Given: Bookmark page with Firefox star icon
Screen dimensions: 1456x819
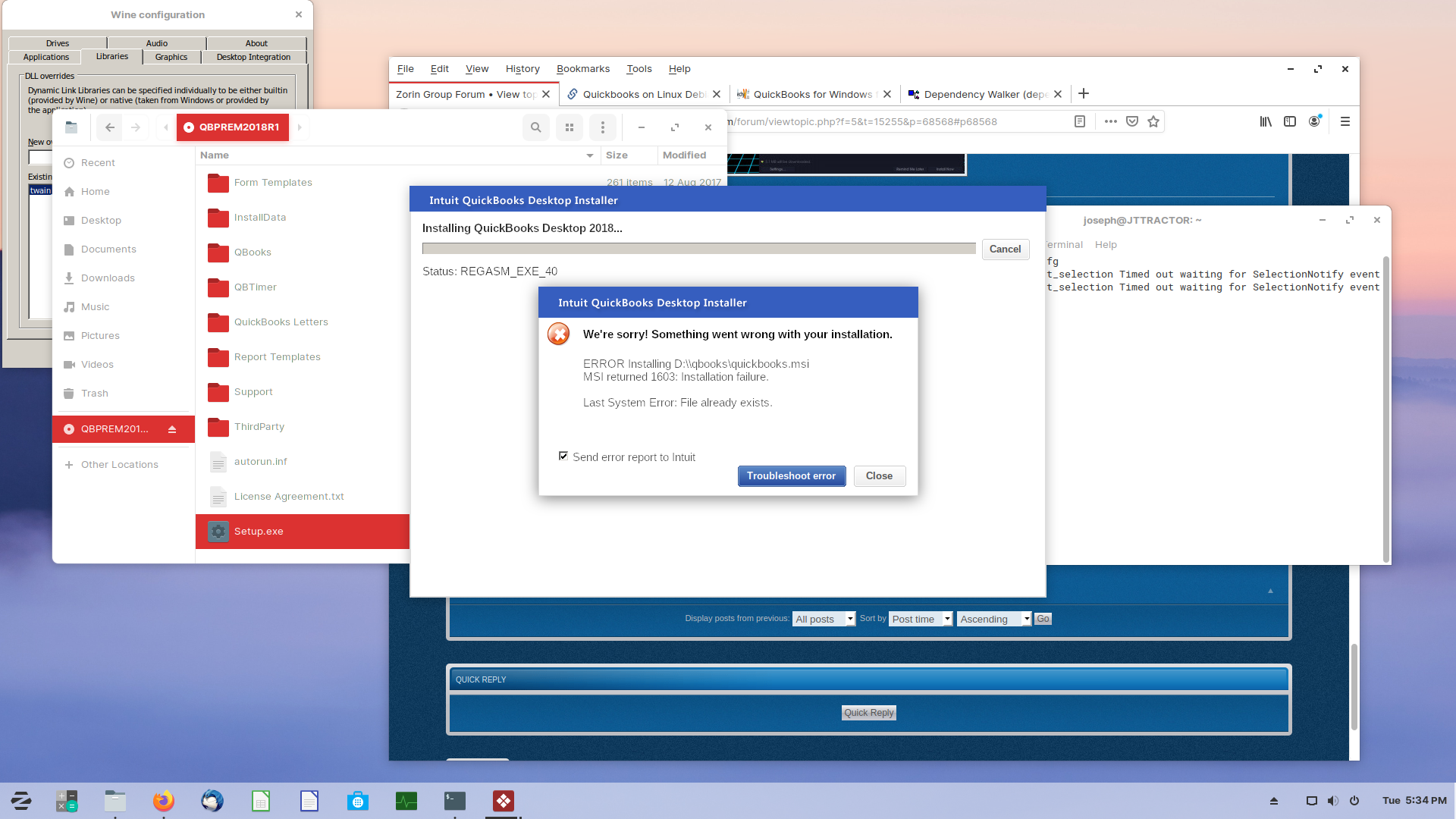Looking at the screenshot, I should (x=1153, y=121).
